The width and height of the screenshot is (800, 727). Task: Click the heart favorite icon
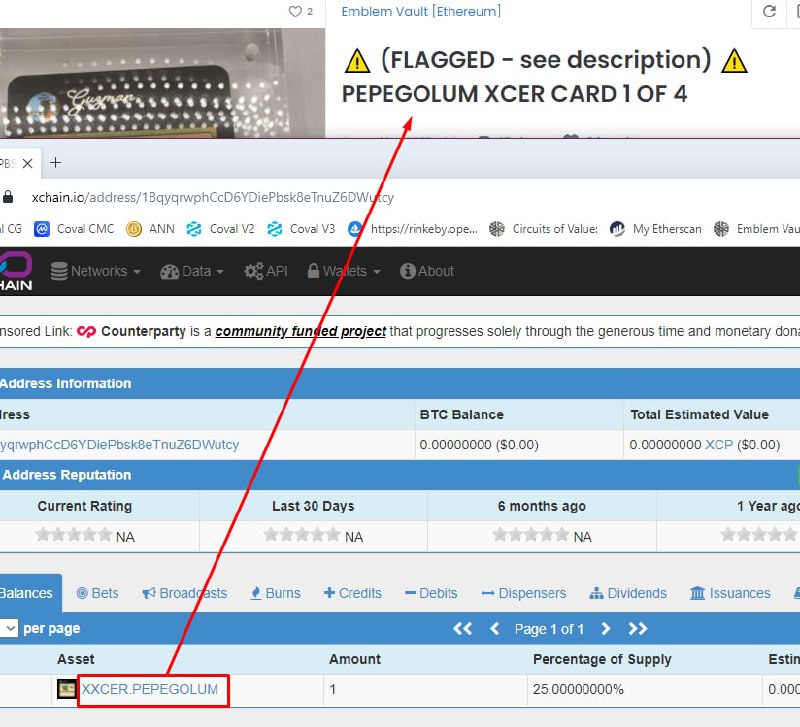tap(295, 11)
